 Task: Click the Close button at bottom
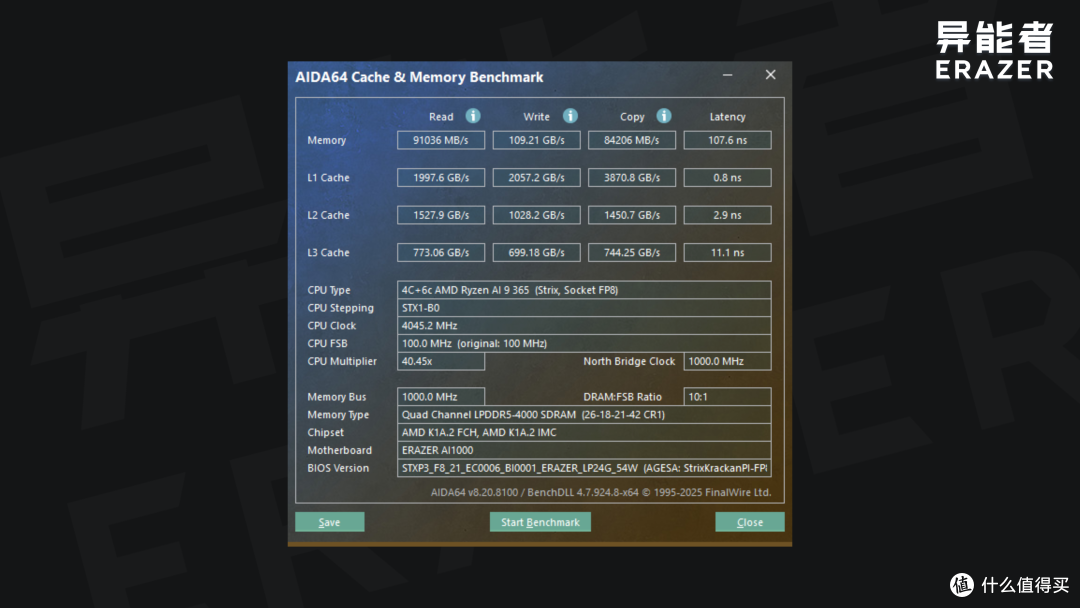coord(749,522)
